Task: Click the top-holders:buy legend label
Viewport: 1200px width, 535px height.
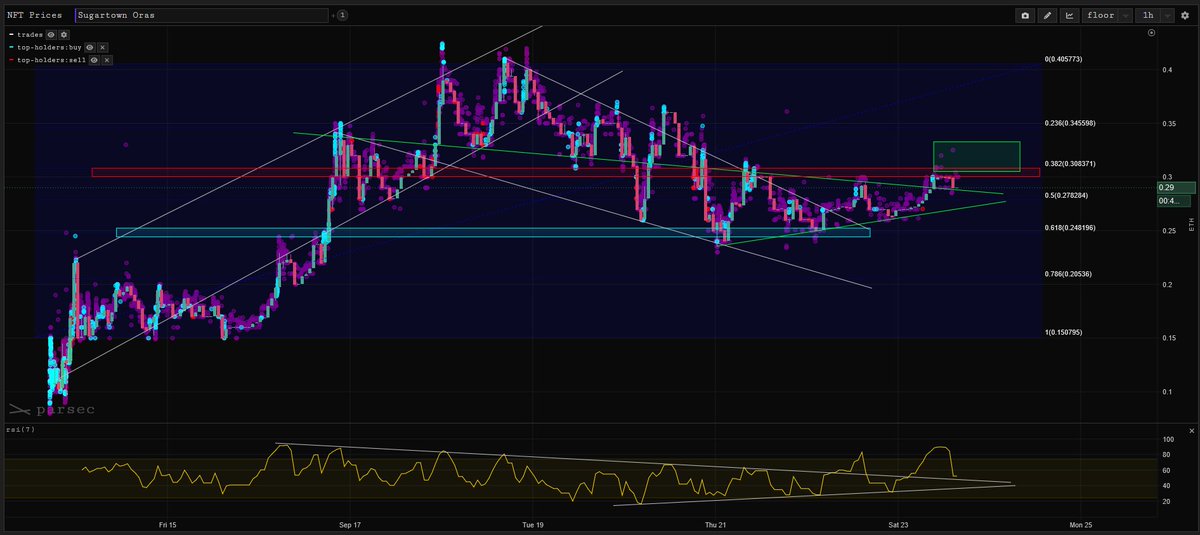Action: click(x=49, y=47)
